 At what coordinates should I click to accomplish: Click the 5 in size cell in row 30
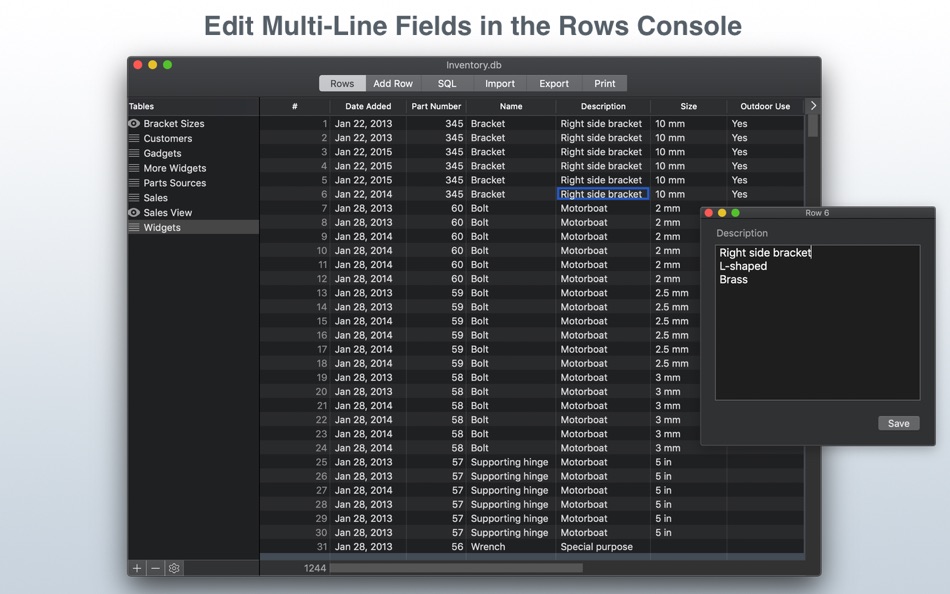688,532
